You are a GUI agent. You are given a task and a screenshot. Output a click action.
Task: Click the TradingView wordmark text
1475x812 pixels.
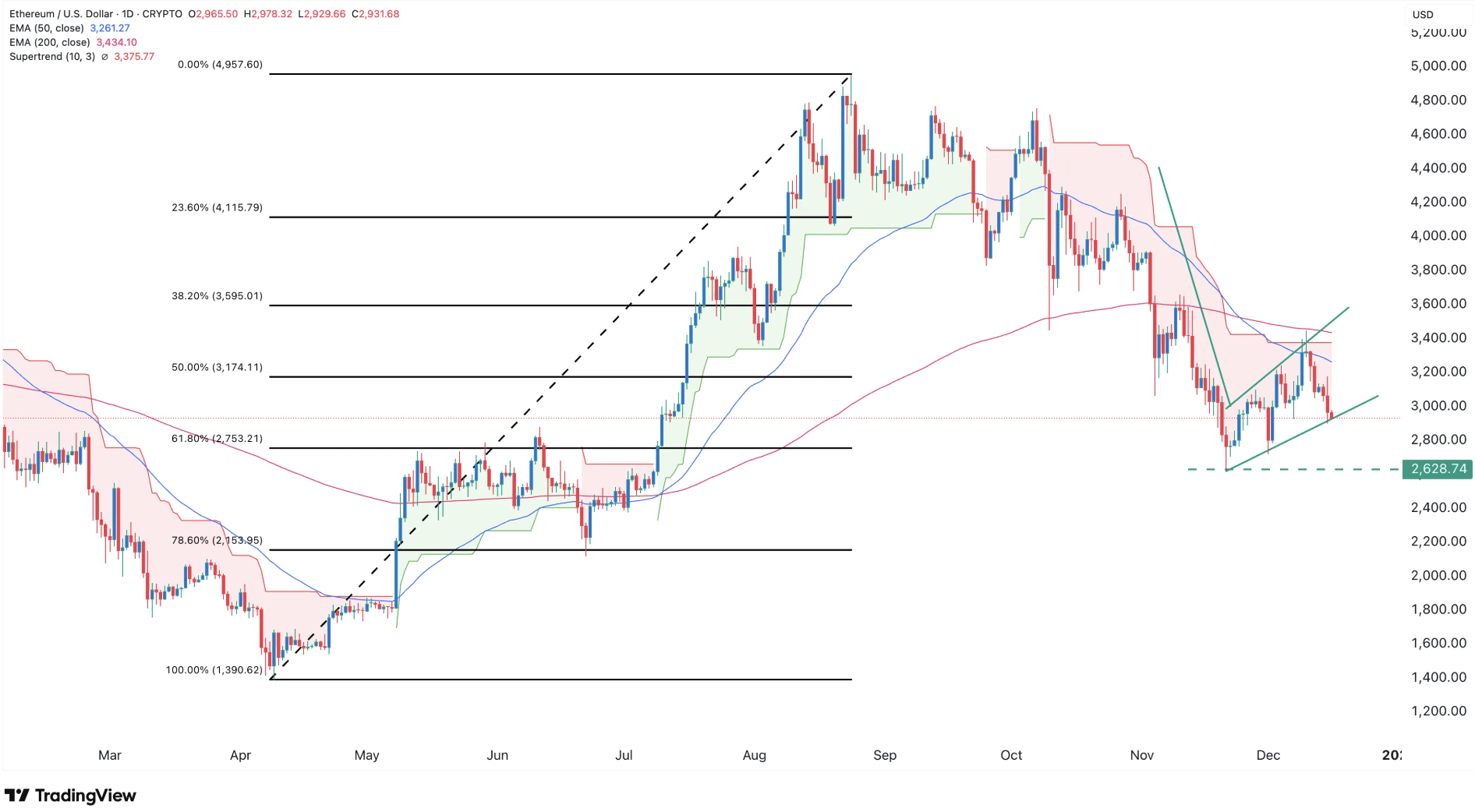86,796
